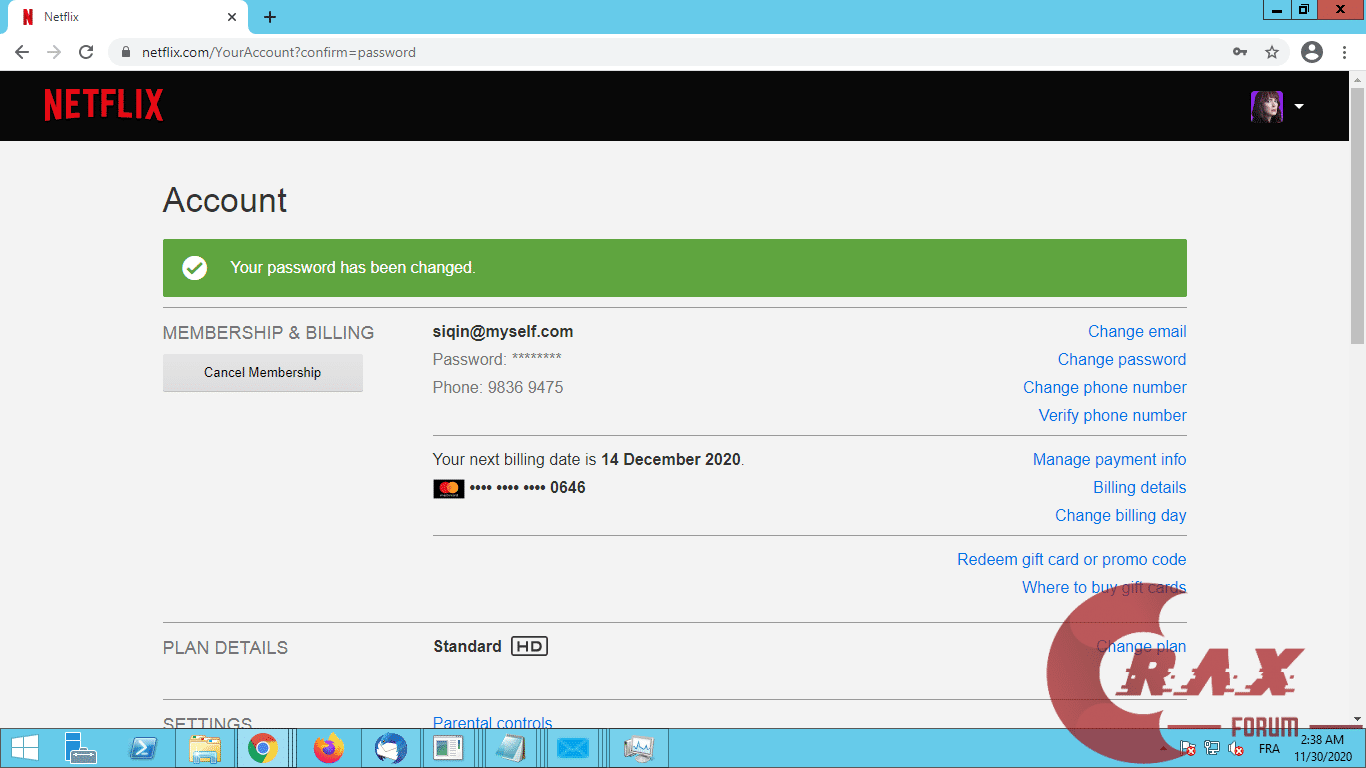
Task: Open Manage payment info
Action: click(1110, 460)
